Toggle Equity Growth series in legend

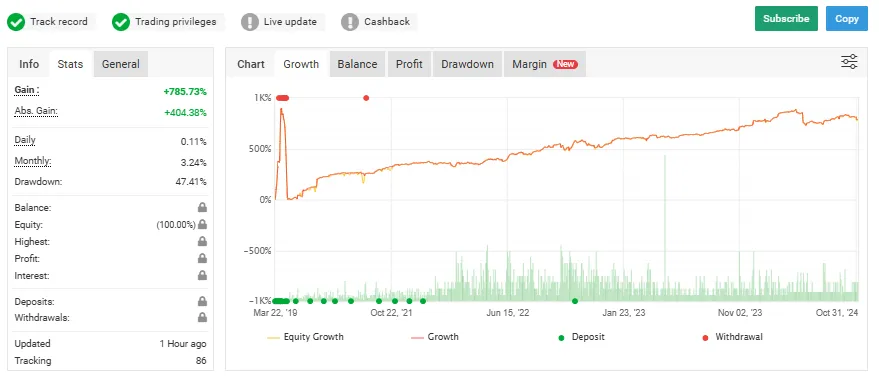pos(306,337)
